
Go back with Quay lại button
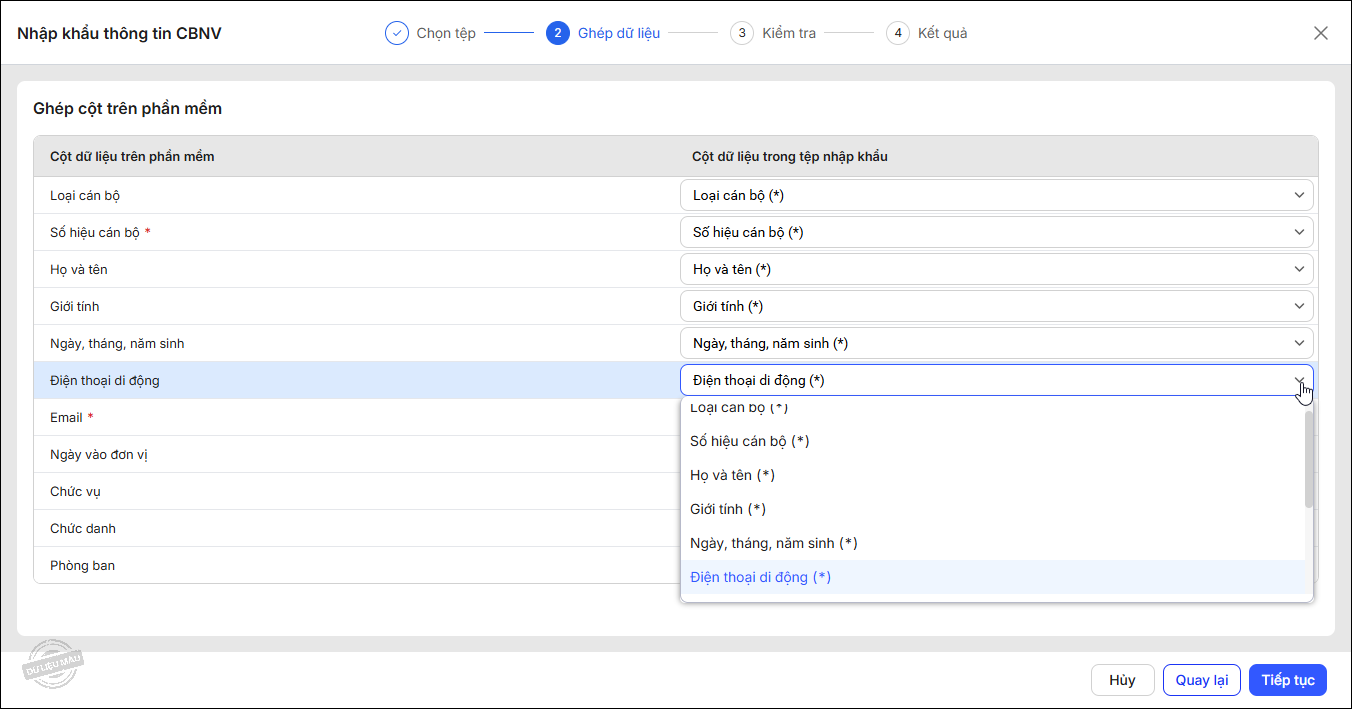click(1201, 680)
